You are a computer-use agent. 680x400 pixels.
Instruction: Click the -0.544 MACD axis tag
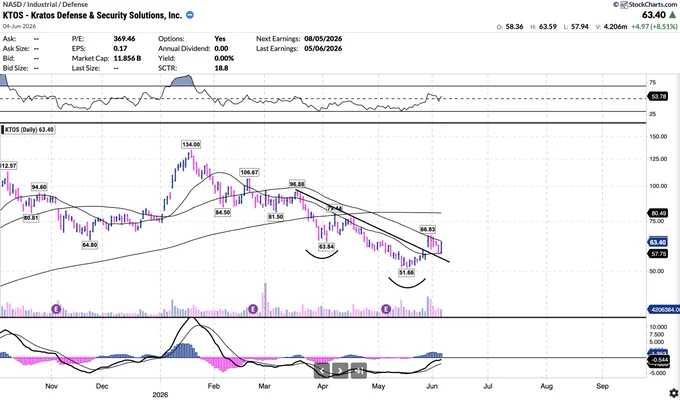coord(659,360)
